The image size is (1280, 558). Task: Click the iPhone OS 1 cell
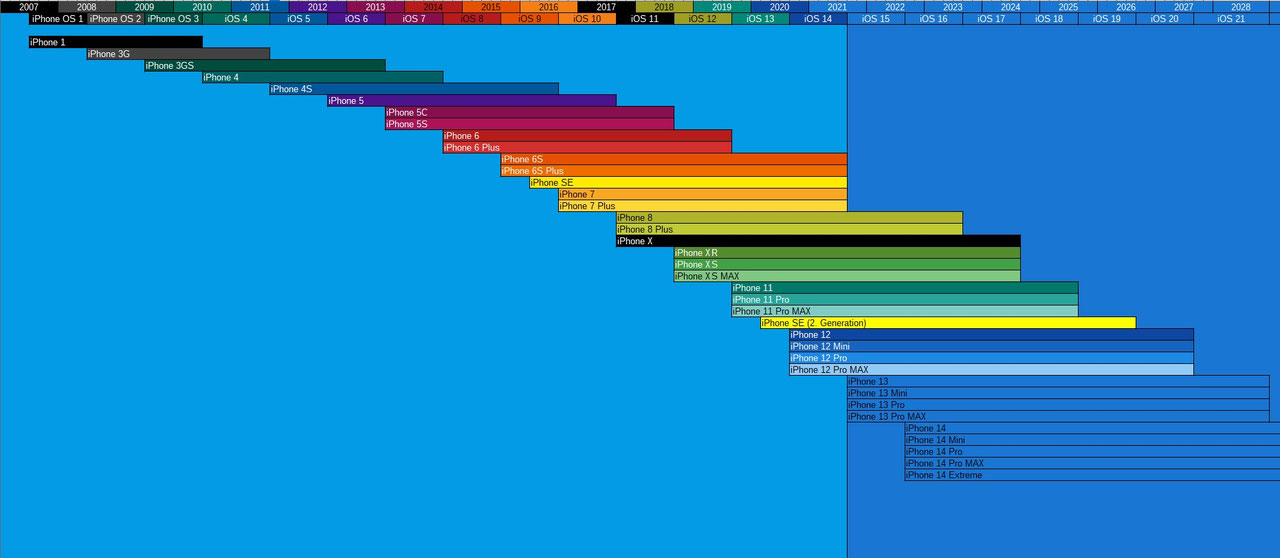[58, 19]
